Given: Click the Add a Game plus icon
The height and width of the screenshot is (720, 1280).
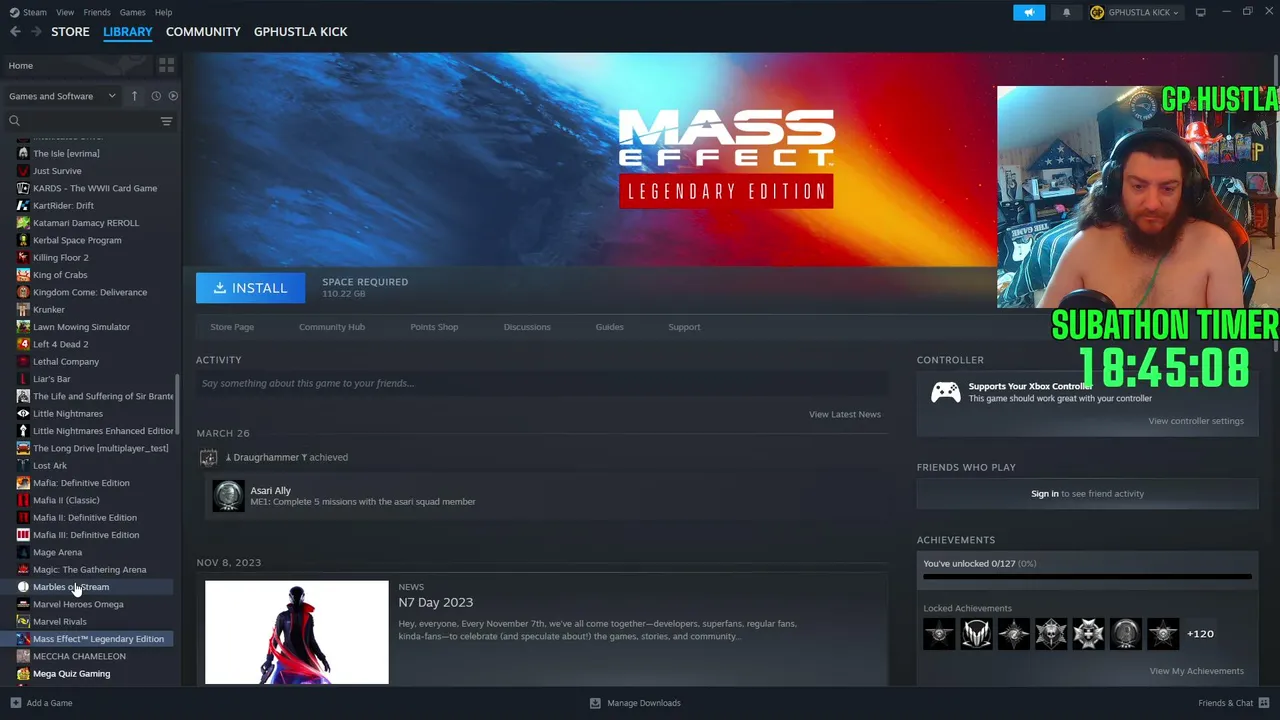Looking at the screenshot, I should [x=15, y=703].
